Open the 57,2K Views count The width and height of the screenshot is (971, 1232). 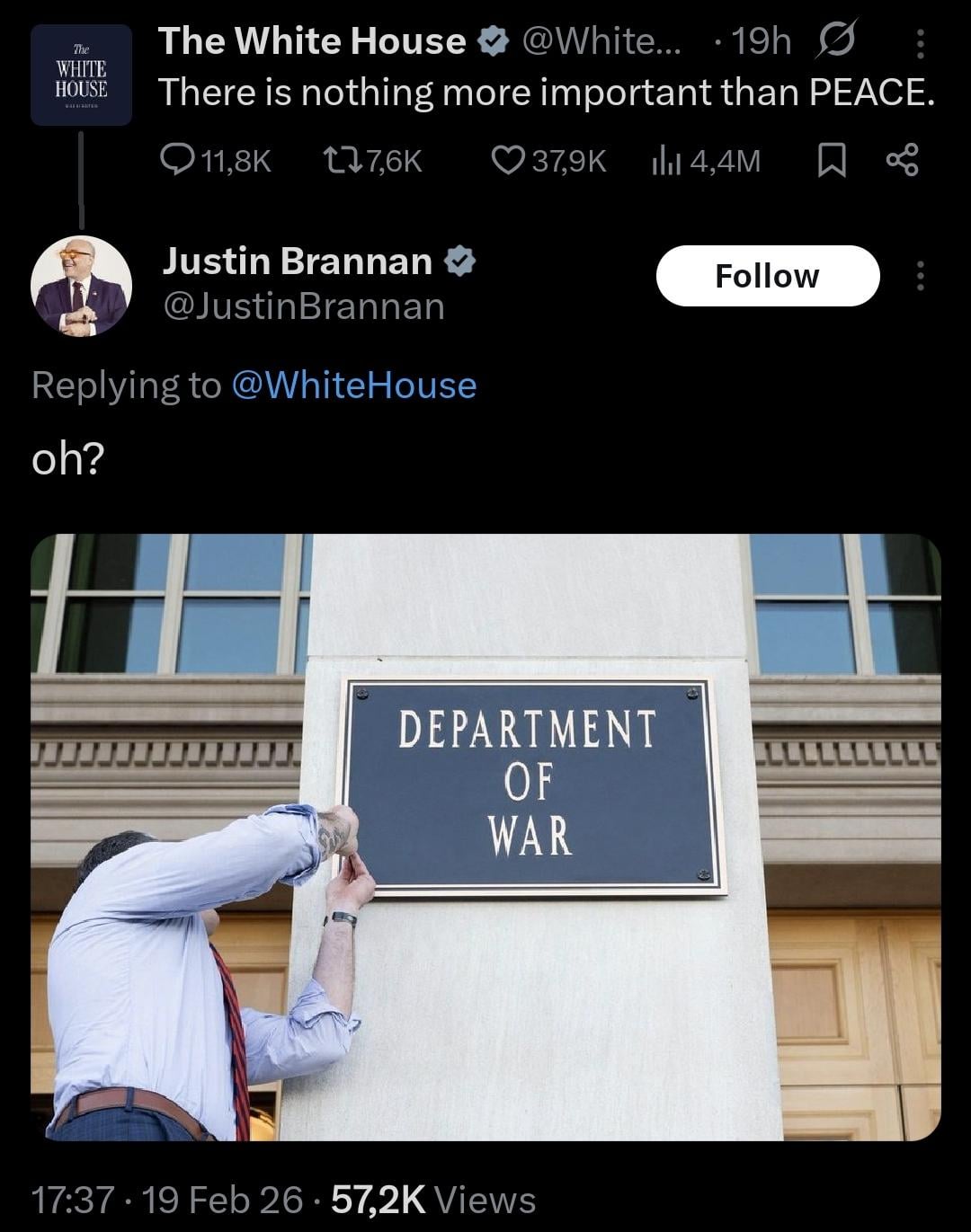[433, 1200]
